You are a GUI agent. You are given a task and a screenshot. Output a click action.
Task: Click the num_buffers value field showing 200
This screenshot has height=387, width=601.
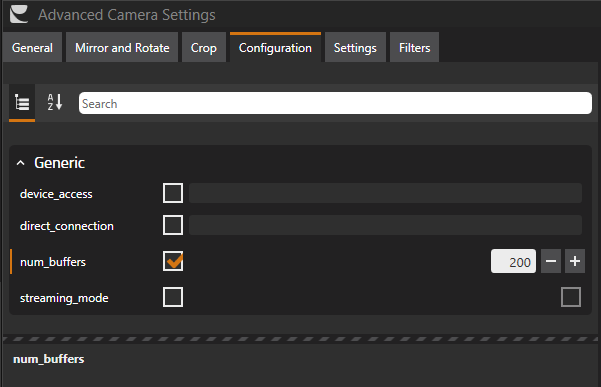(x=513, y=261)
